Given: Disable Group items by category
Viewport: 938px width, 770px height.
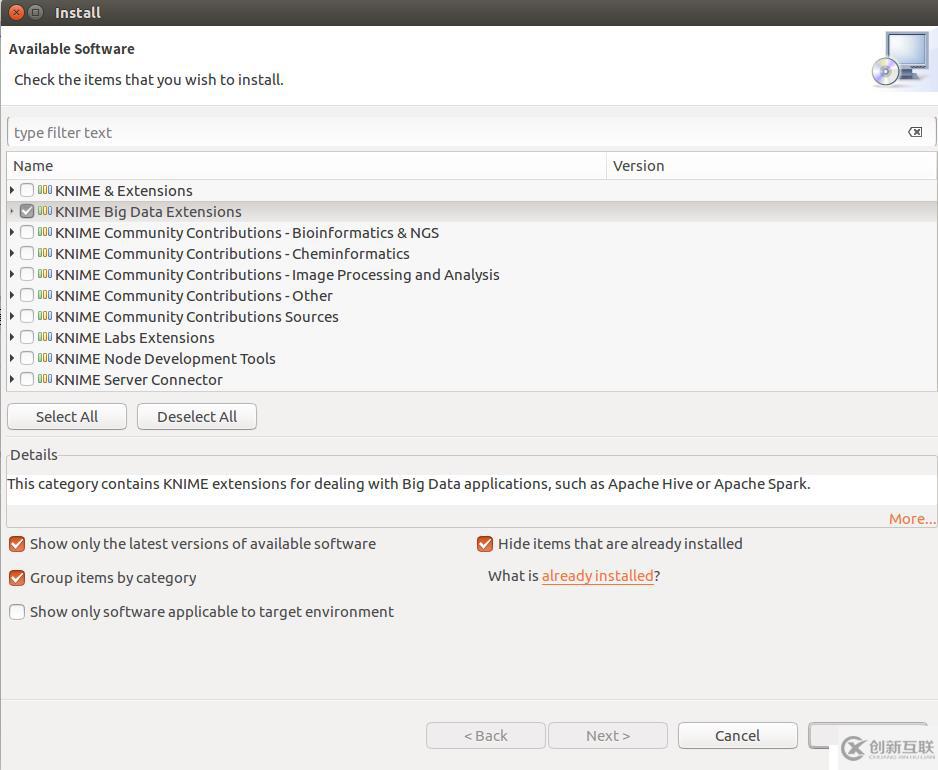Looking at the screenshot, I should (17, 578).
